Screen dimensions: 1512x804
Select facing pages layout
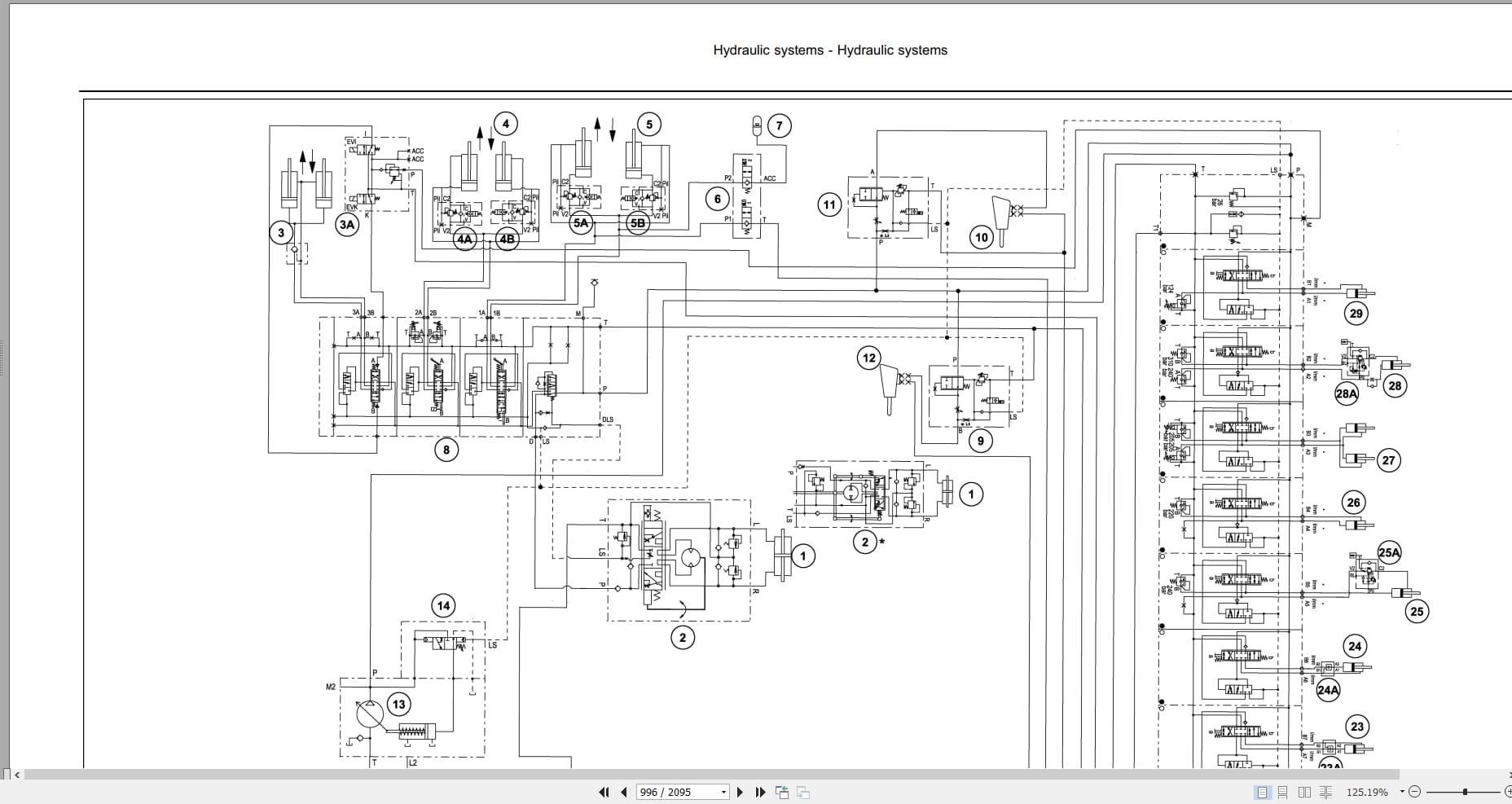coord(1304,792)
